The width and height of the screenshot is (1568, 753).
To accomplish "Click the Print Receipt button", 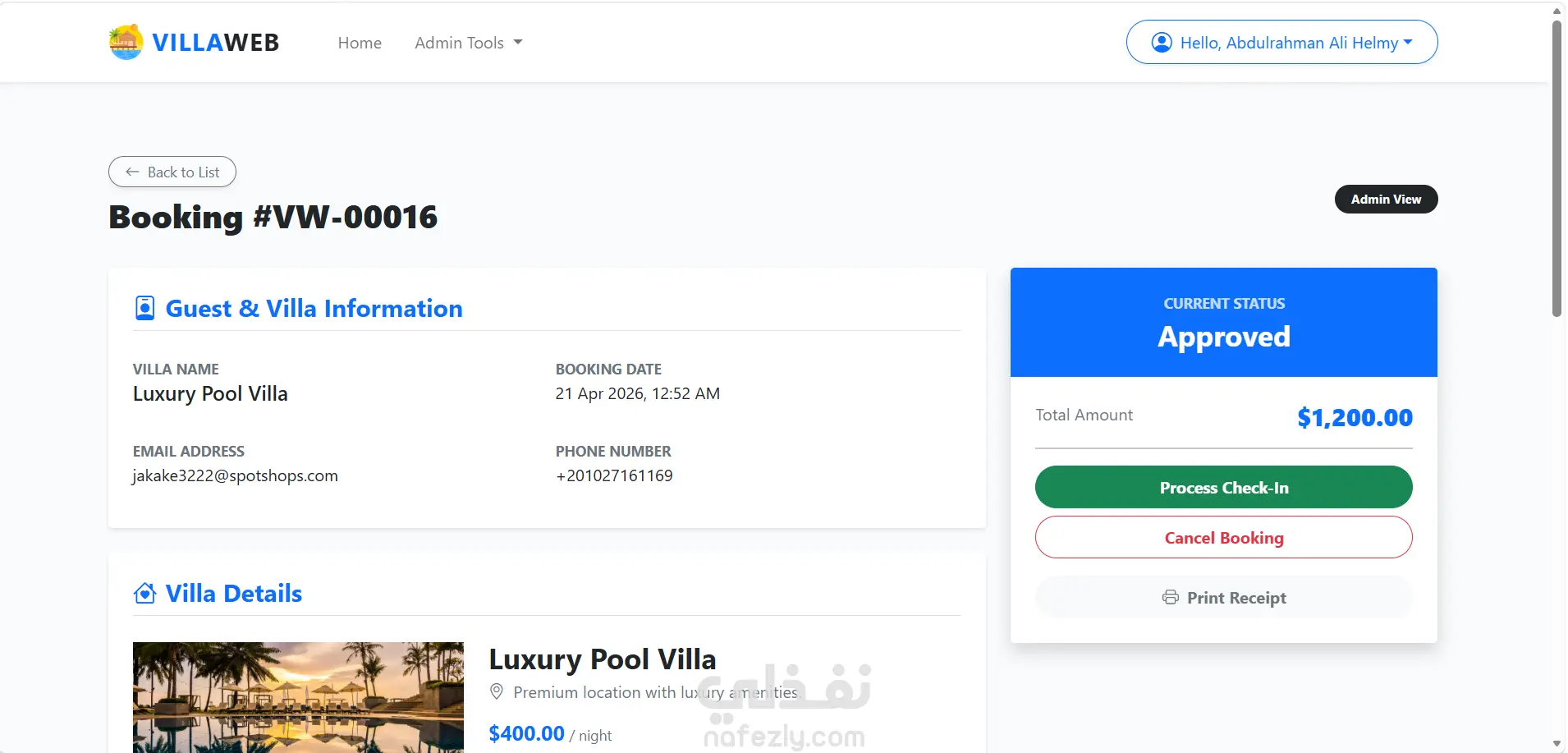I will (1223, 597).
